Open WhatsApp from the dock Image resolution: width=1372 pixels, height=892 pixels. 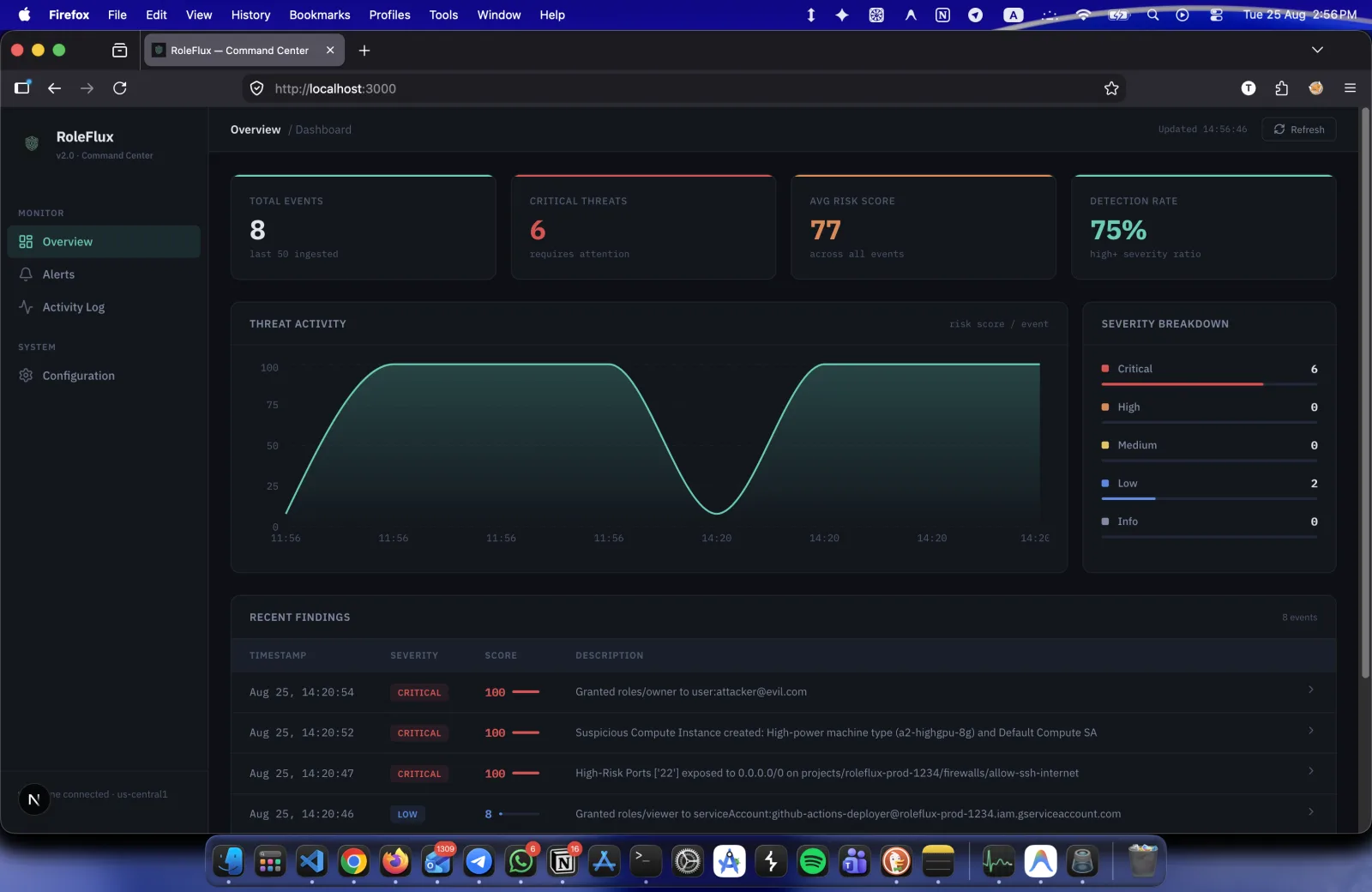521,861
